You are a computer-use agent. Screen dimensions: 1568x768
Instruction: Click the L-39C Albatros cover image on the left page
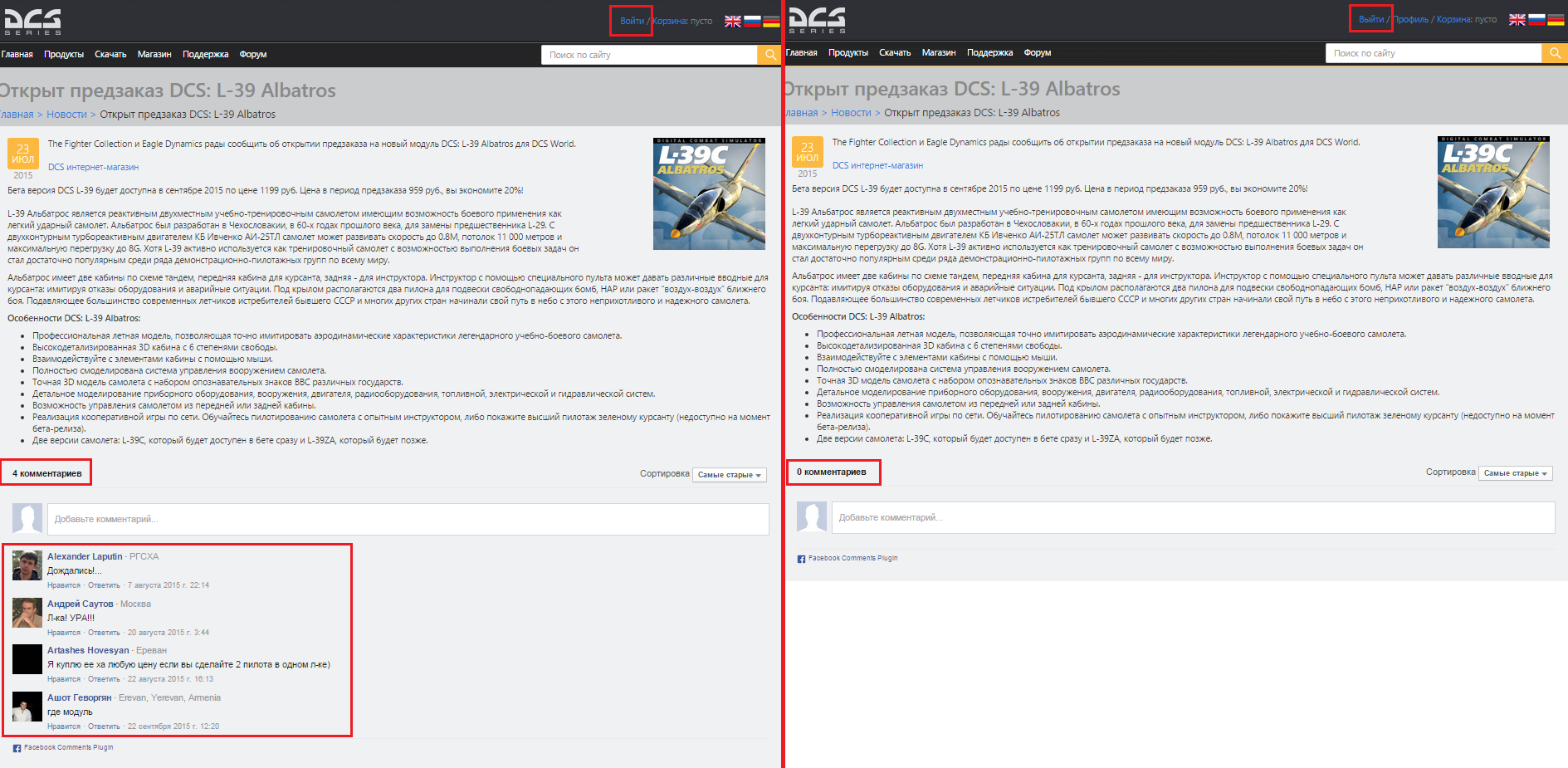(x=709, y=193)
